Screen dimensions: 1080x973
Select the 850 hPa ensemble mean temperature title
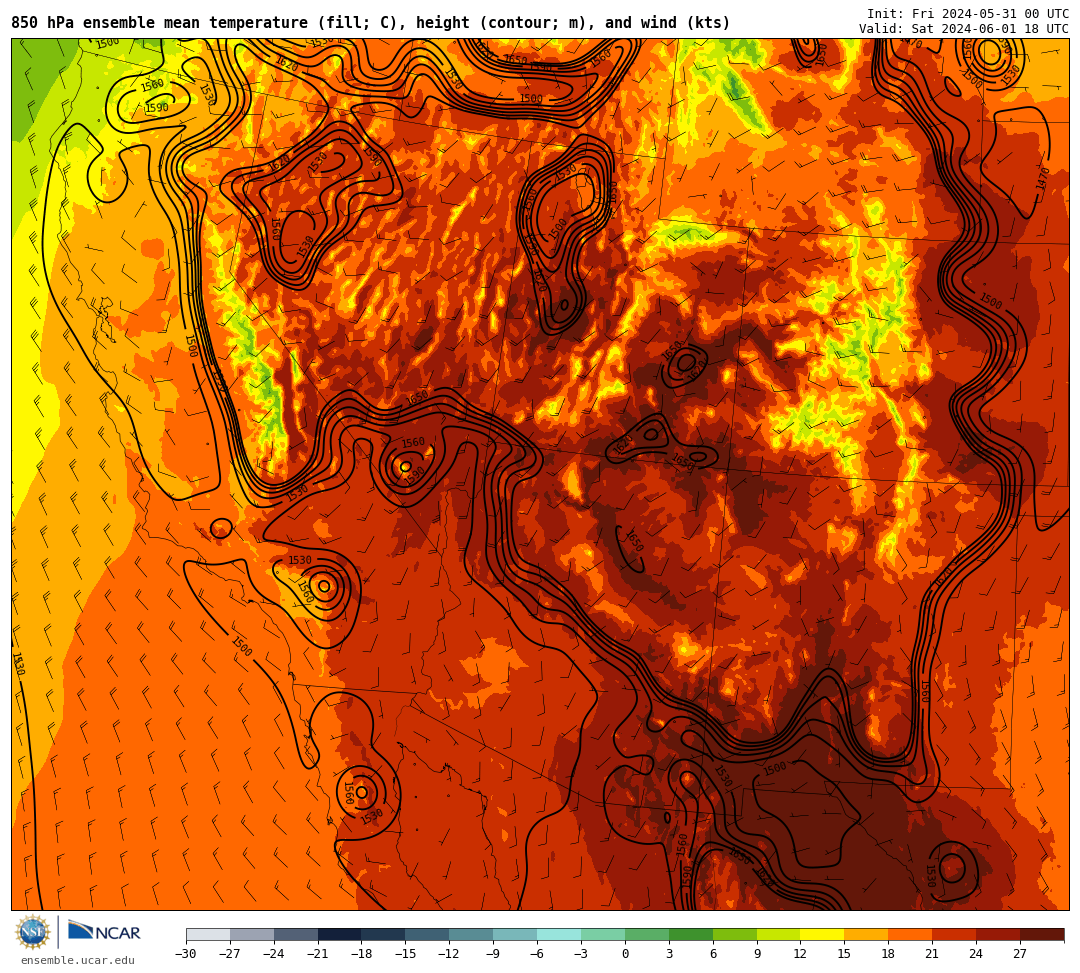(x=371, y=23)
